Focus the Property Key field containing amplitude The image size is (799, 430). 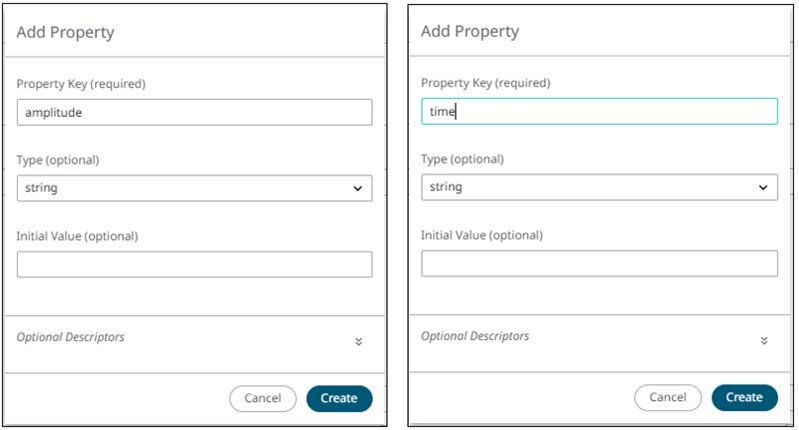(194, 112)
